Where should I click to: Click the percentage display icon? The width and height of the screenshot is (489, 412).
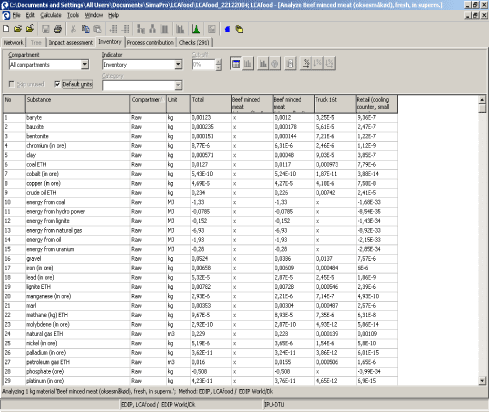[x=306, y=63]
